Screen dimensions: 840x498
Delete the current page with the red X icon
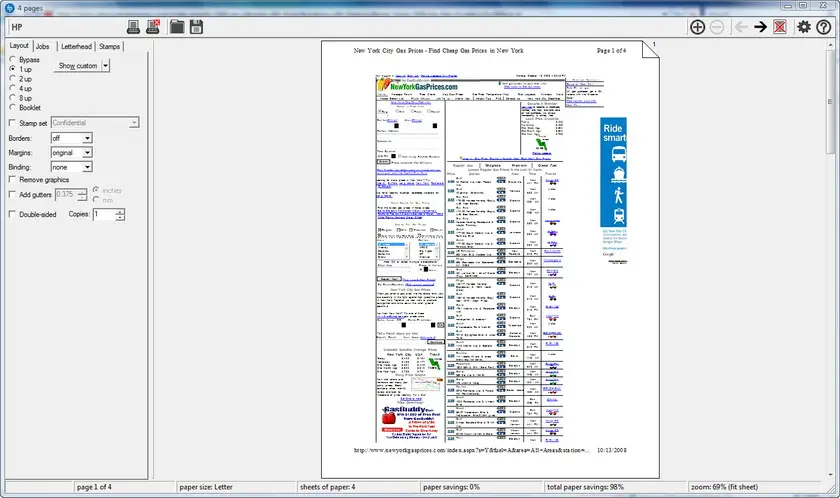[x=780, y=27]
